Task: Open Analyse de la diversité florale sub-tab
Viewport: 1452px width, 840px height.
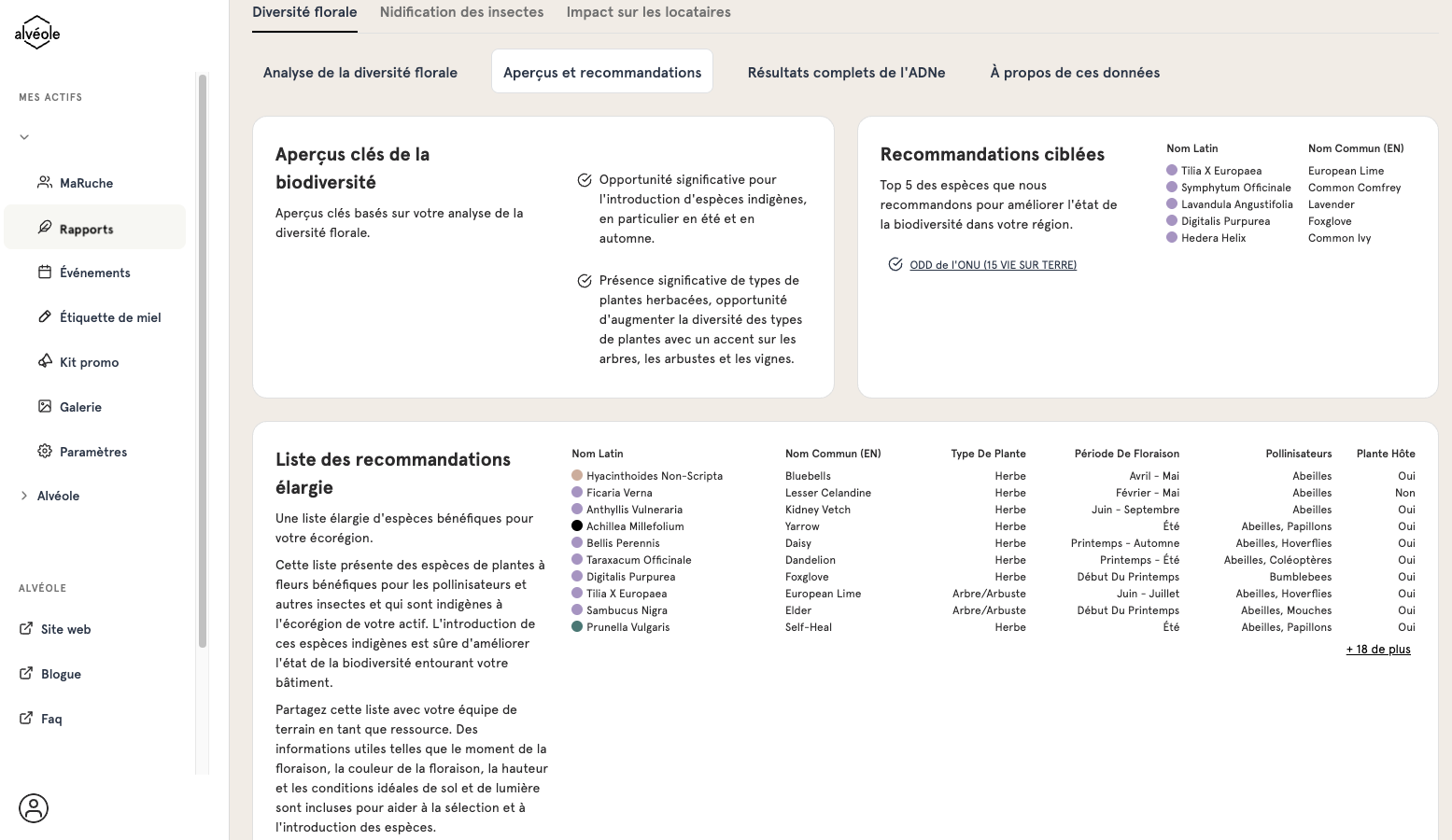Action: coord(360,72)
